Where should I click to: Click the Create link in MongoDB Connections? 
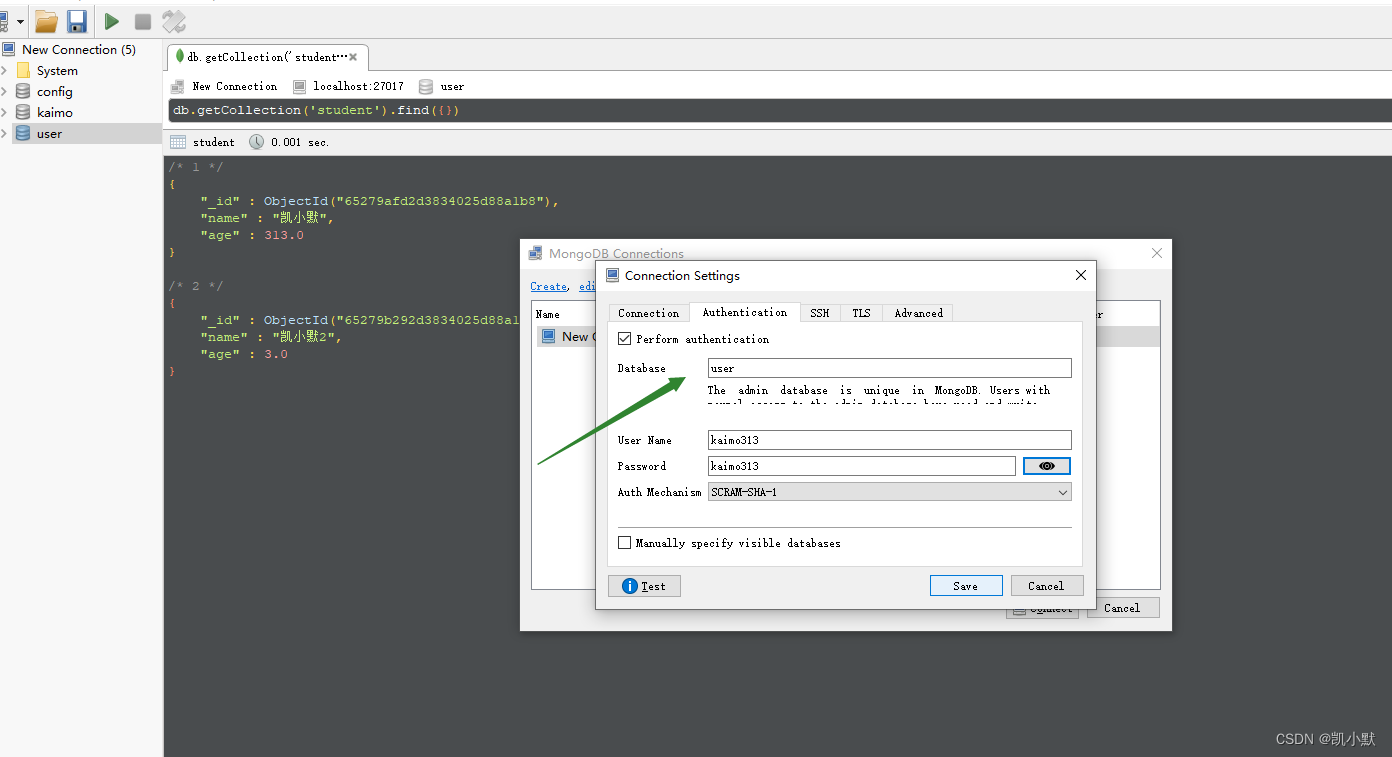click(548, 286)
